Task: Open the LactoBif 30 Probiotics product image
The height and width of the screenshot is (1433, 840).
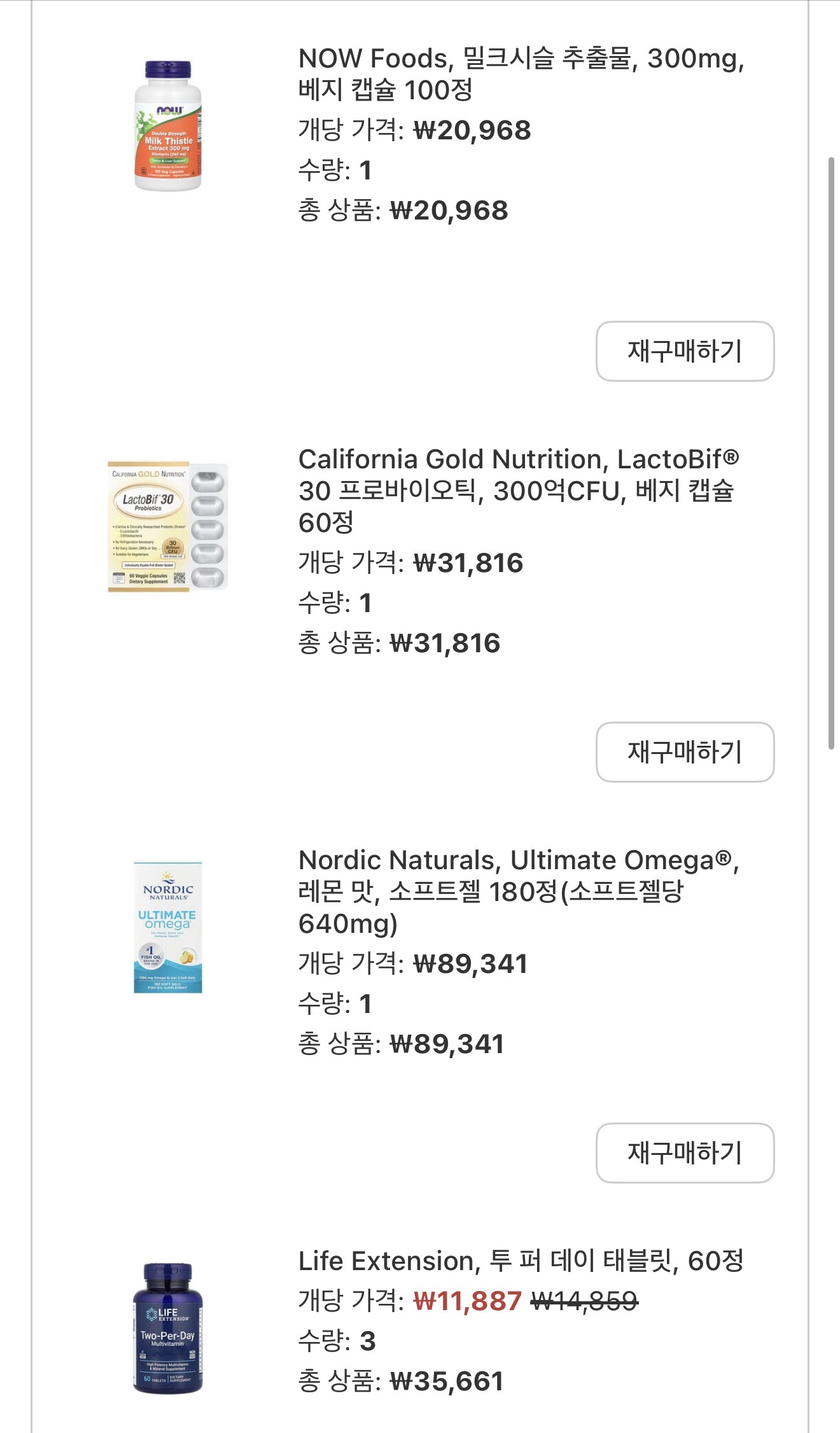Action: pyautogui.click(x=168, y=526)
